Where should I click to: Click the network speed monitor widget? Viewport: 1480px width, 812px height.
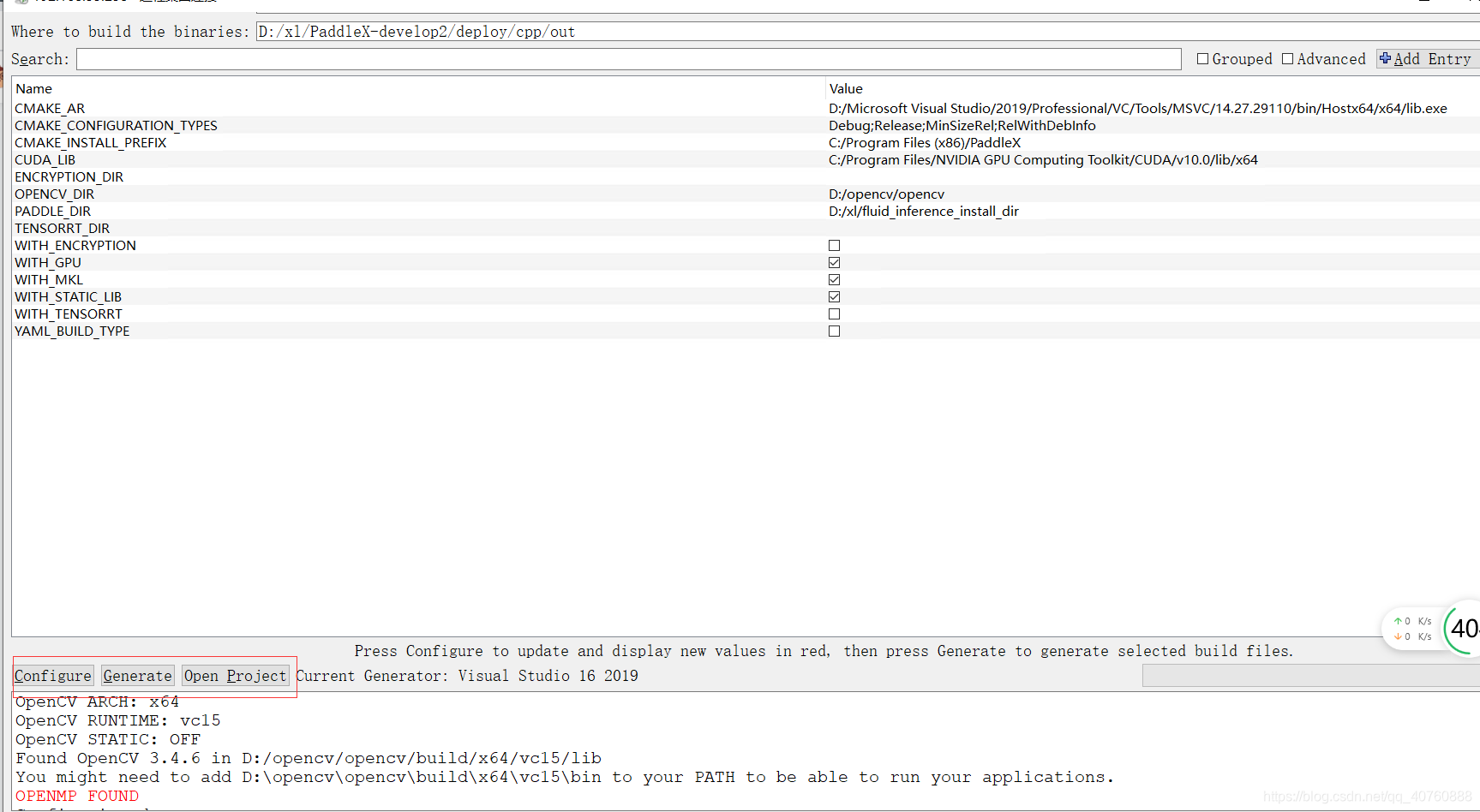[1411, 629]
